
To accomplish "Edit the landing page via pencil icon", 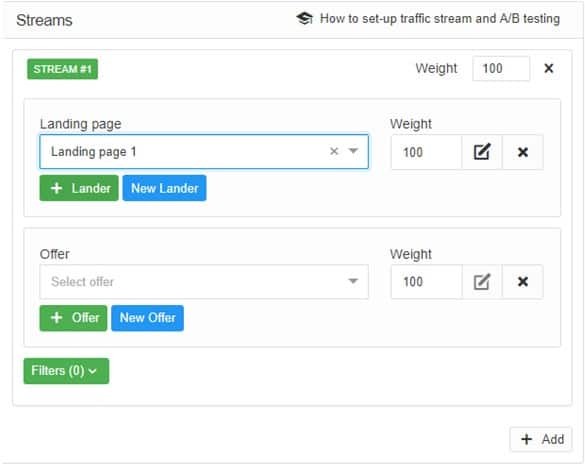I will [x=482, y=152].
